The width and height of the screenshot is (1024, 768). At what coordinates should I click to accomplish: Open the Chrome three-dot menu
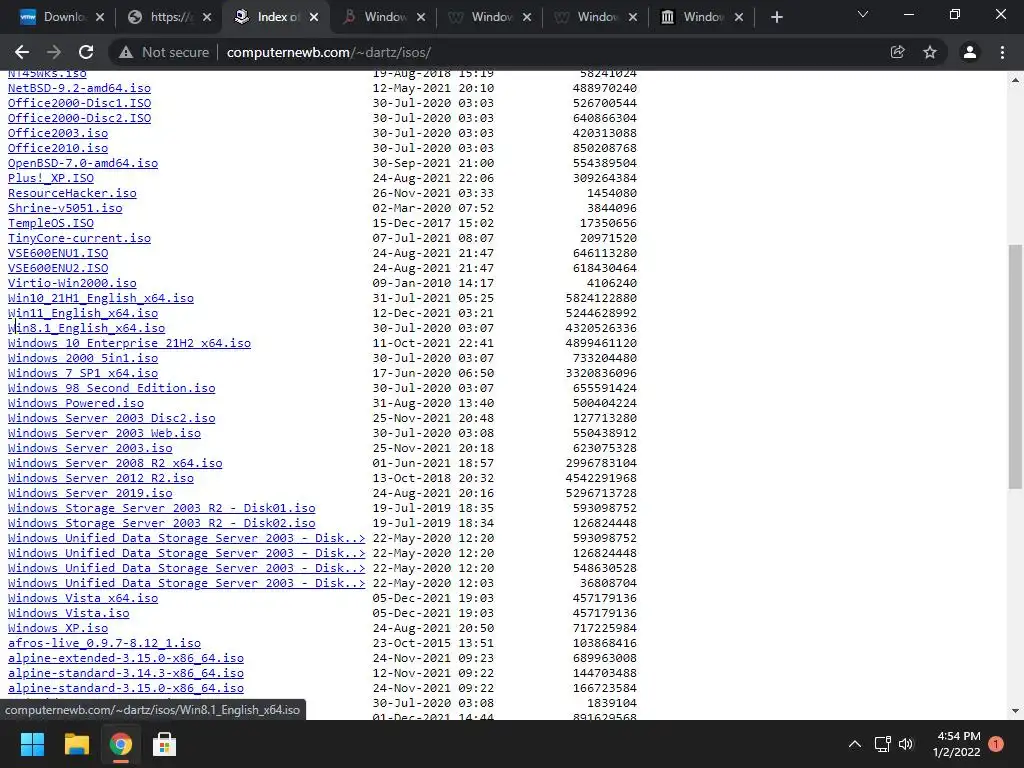tap(1002, 52)
